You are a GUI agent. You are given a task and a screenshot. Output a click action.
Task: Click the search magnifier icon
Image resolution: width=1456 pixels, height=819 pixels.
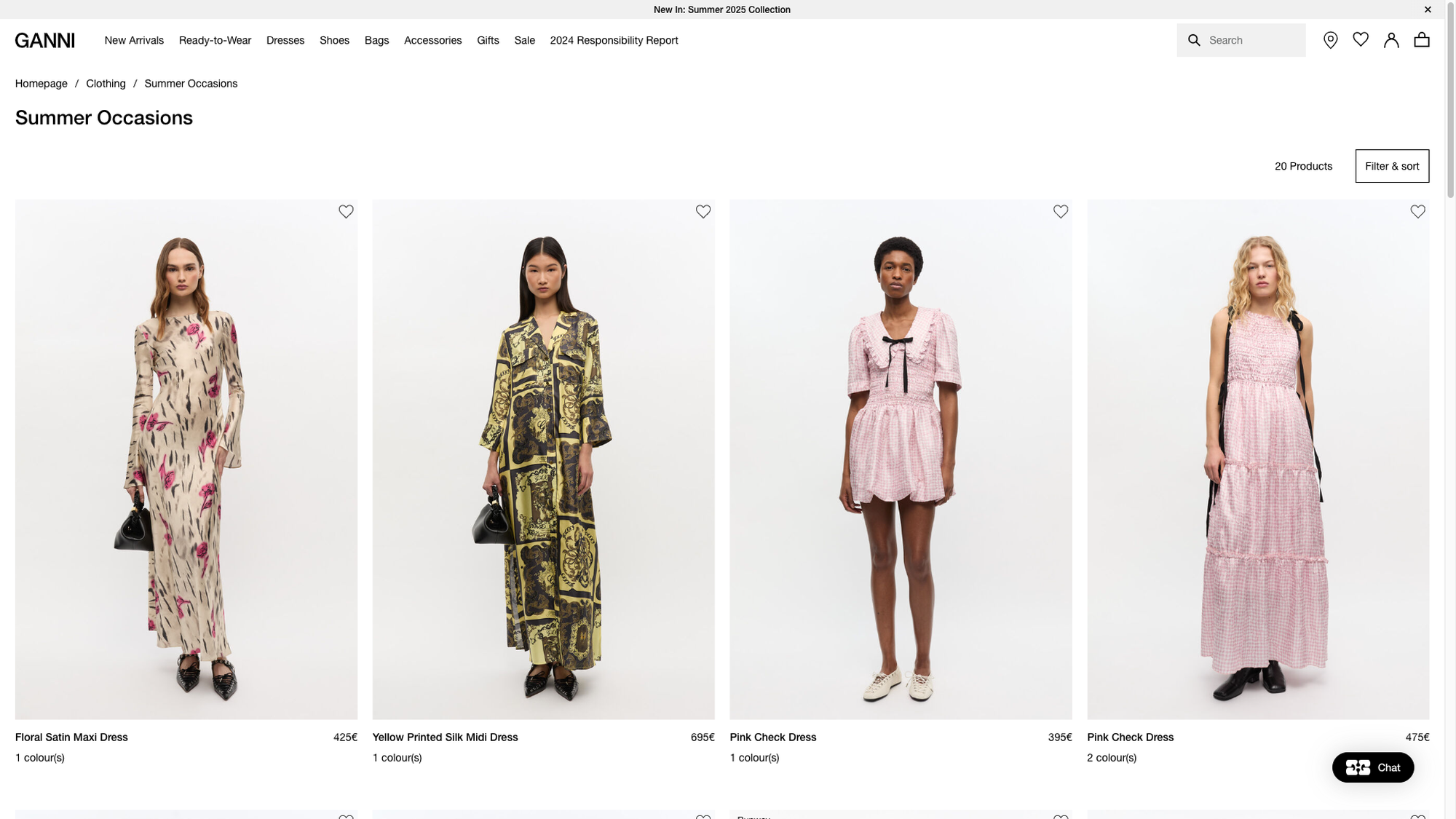pyautogui.click(x=1194, y=40)
